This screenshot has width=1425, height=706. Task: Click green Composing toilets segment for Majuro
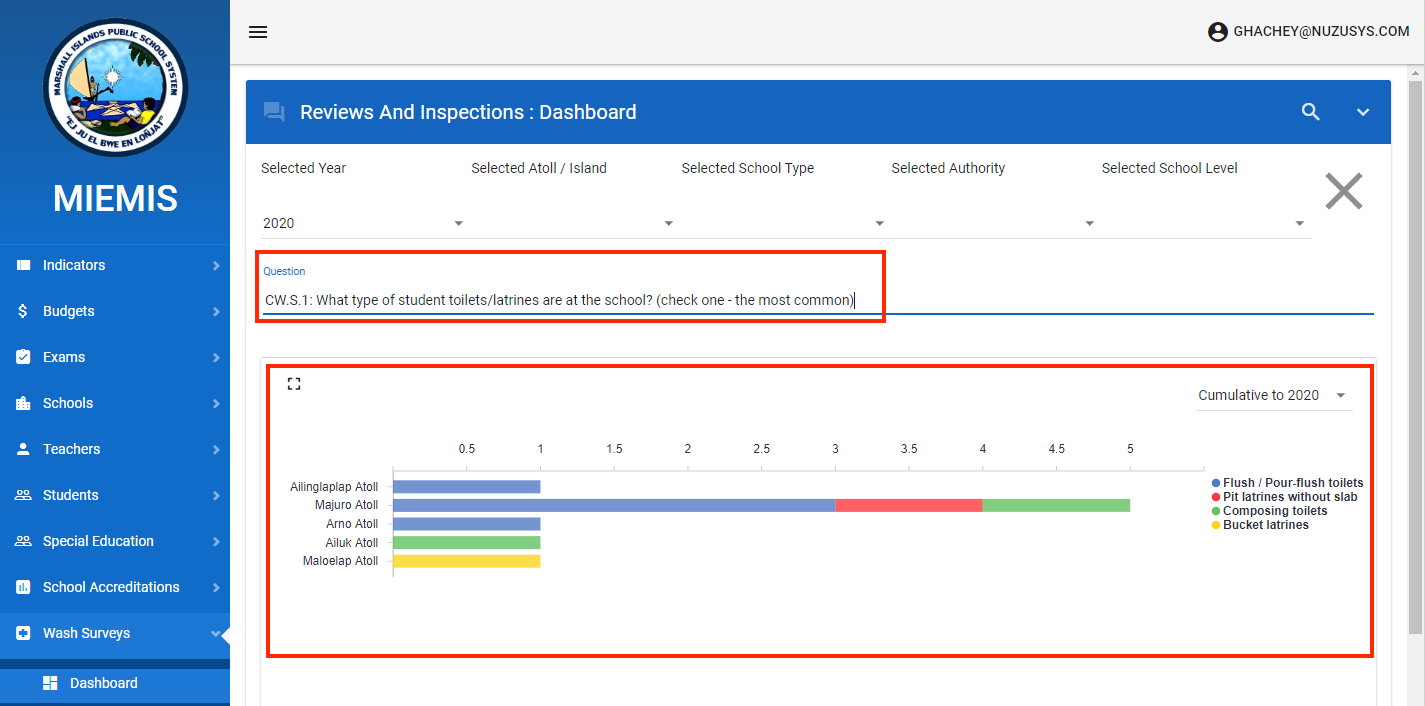point(1056,505)
